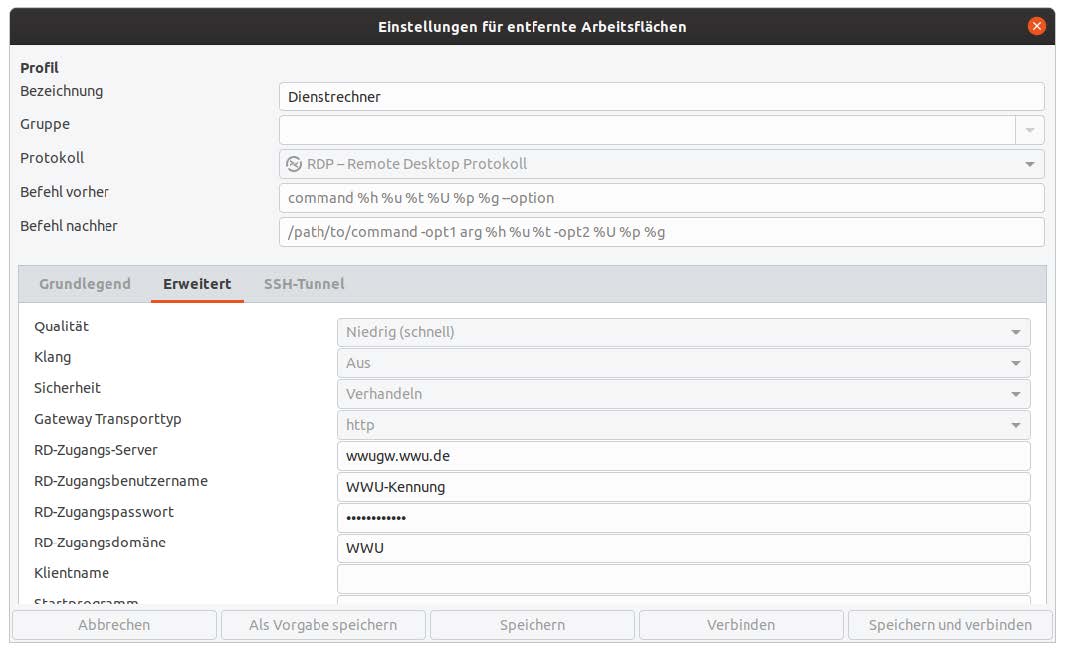1065x652 pixels.
Task: Click the Abbrechen button
Action: [114, 625]
